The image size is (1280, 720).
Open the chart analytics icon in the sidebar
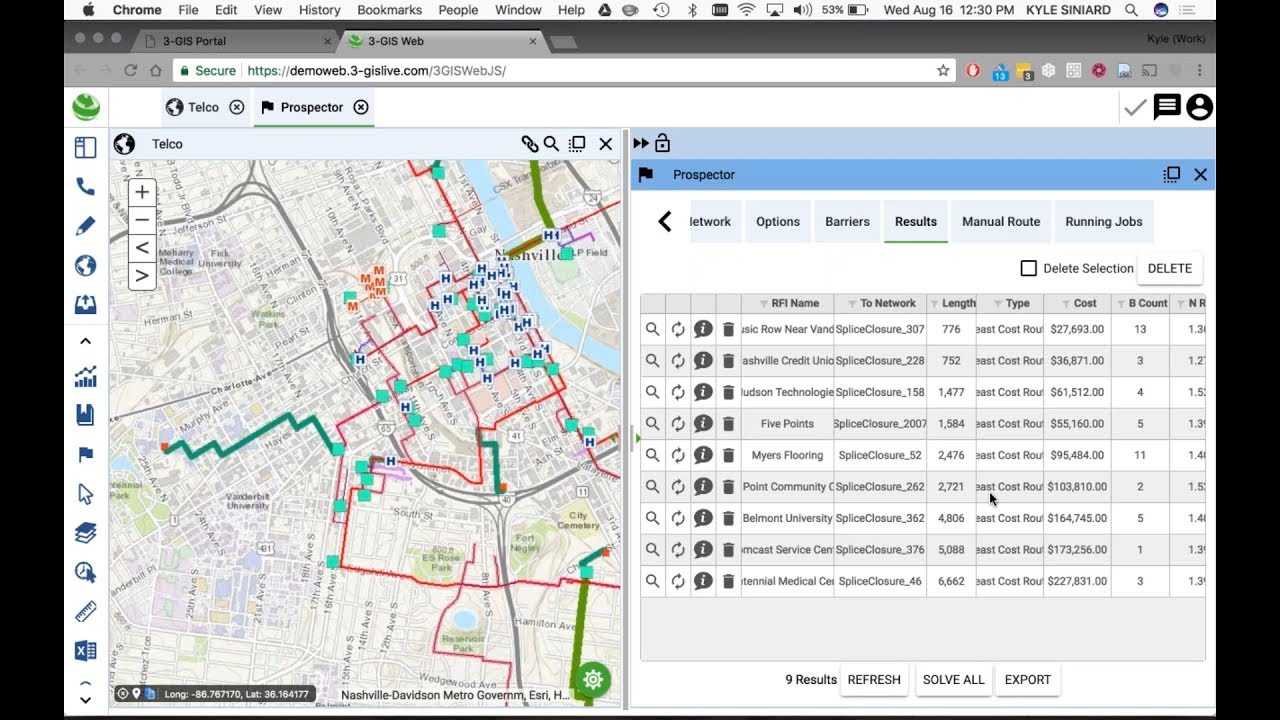click(x=85, y=377)
